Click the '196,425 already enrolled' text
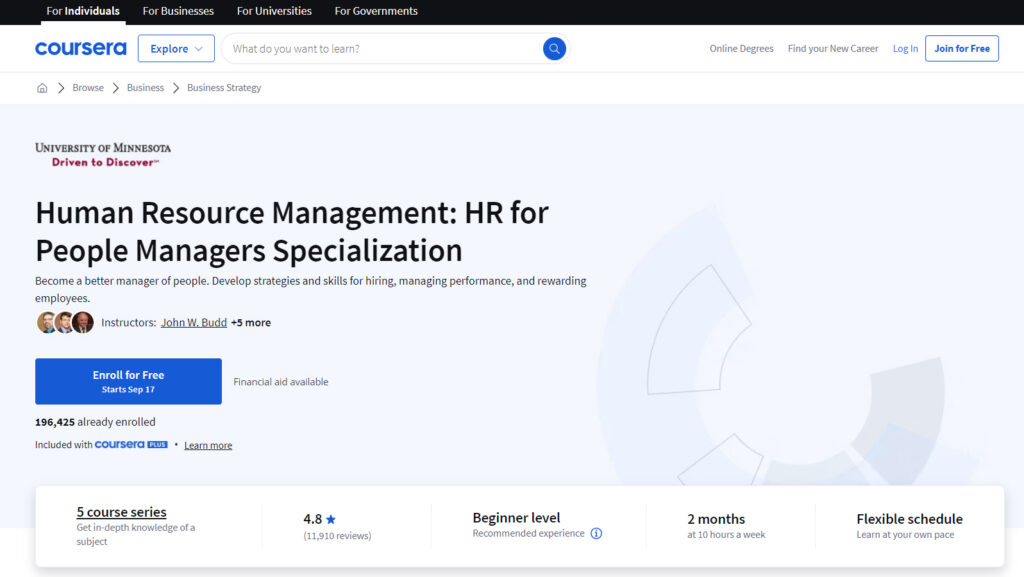This screenshot has height=577, width=1024. click(95, 422)
